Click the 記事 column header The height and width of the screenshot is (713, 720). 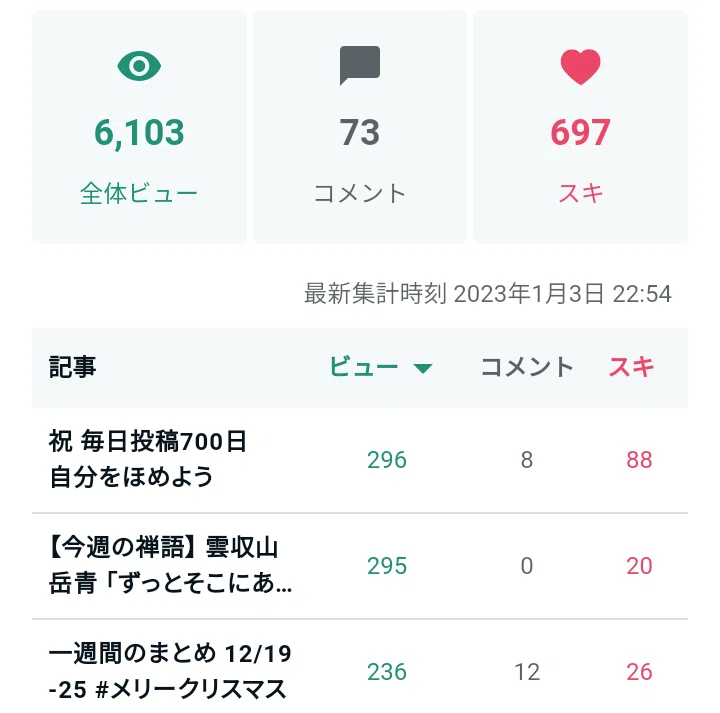(73, 367)
